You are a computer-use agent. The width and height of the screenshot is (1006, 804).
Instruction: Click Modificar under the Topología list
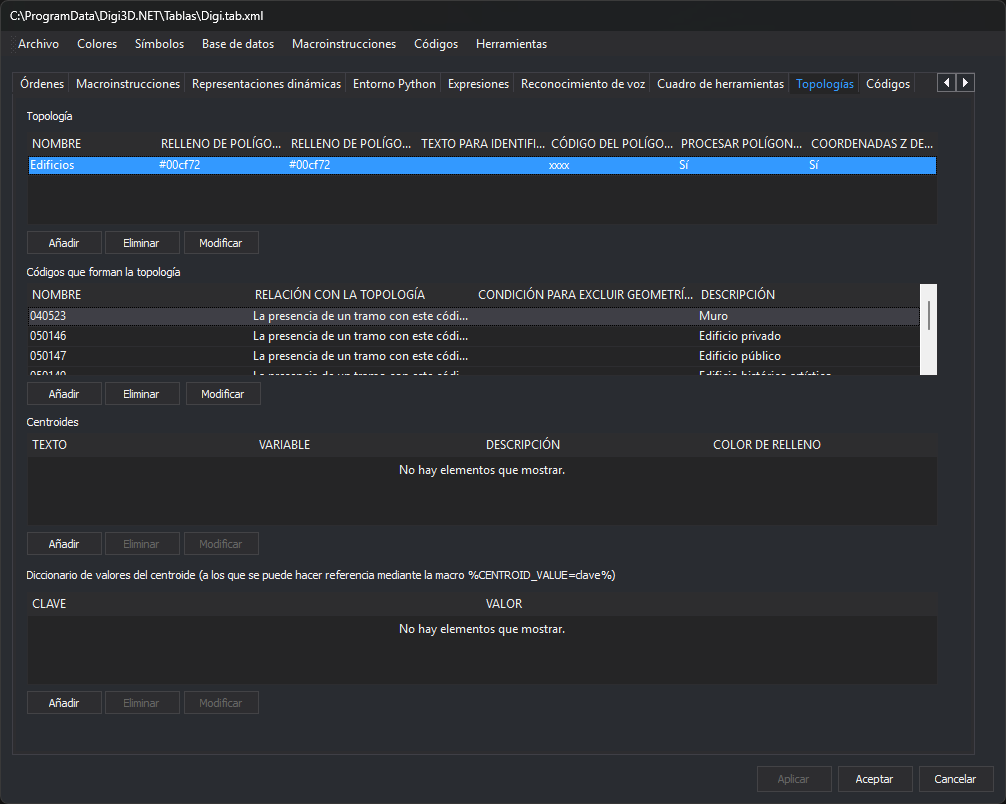tap(221, 243)
